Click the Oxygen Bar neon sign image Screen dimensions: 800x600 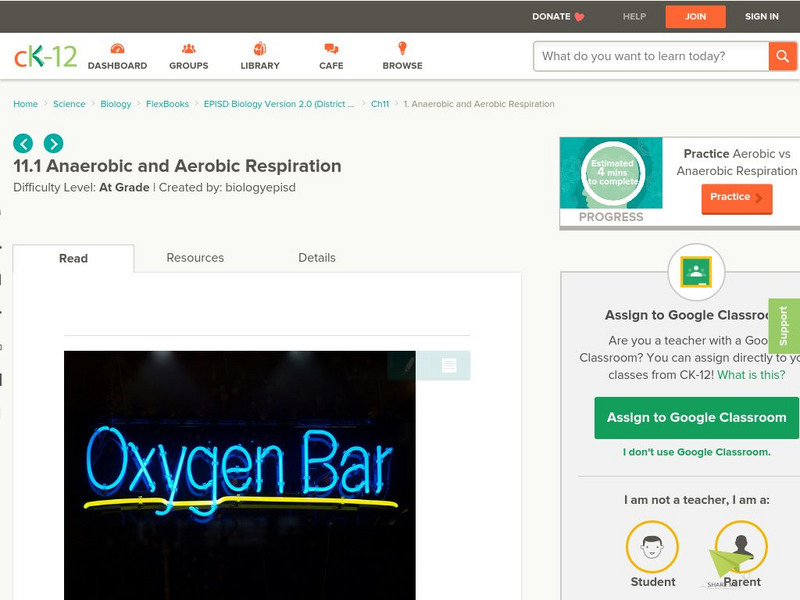click(239, 475)
